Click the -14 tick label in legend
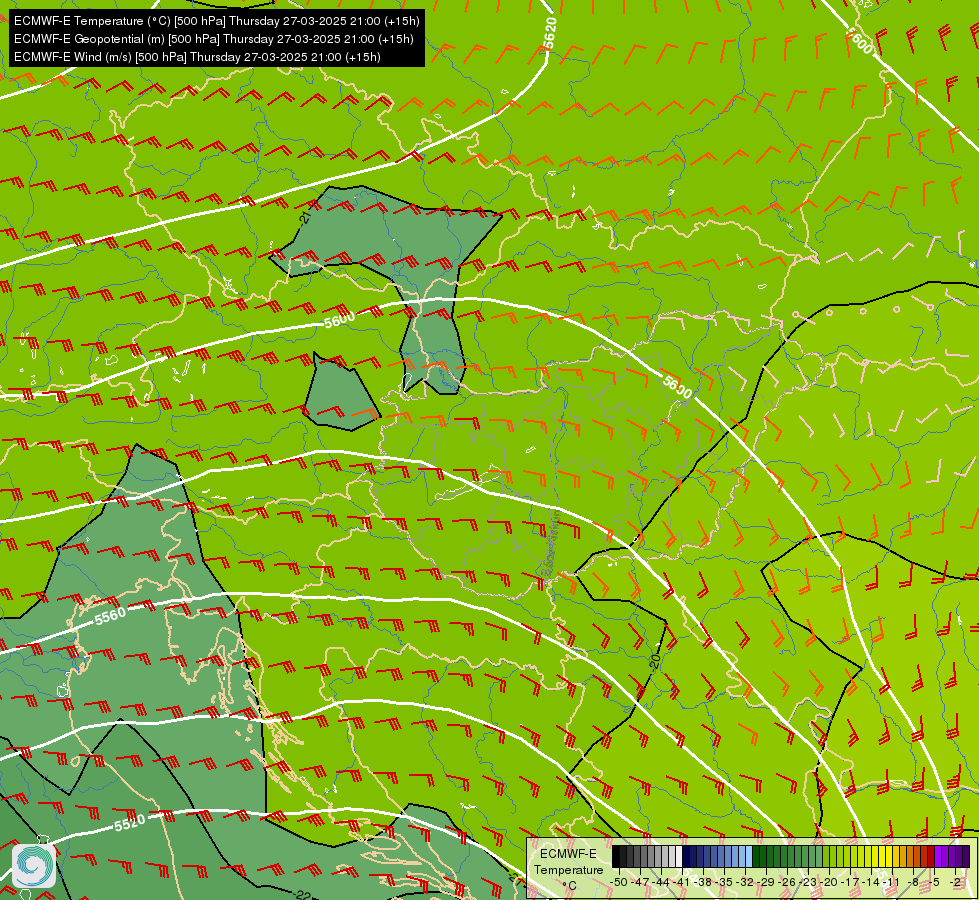Image resolution: width=979 pixels, height=900 pixels. click(x=871, y=882)
